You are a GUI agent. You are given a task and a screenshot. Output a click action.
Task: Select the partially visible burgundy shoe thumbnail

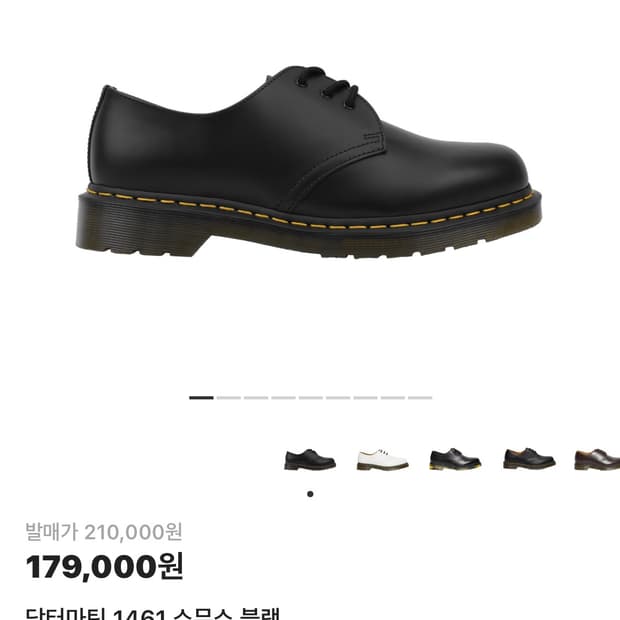(597, 459)
